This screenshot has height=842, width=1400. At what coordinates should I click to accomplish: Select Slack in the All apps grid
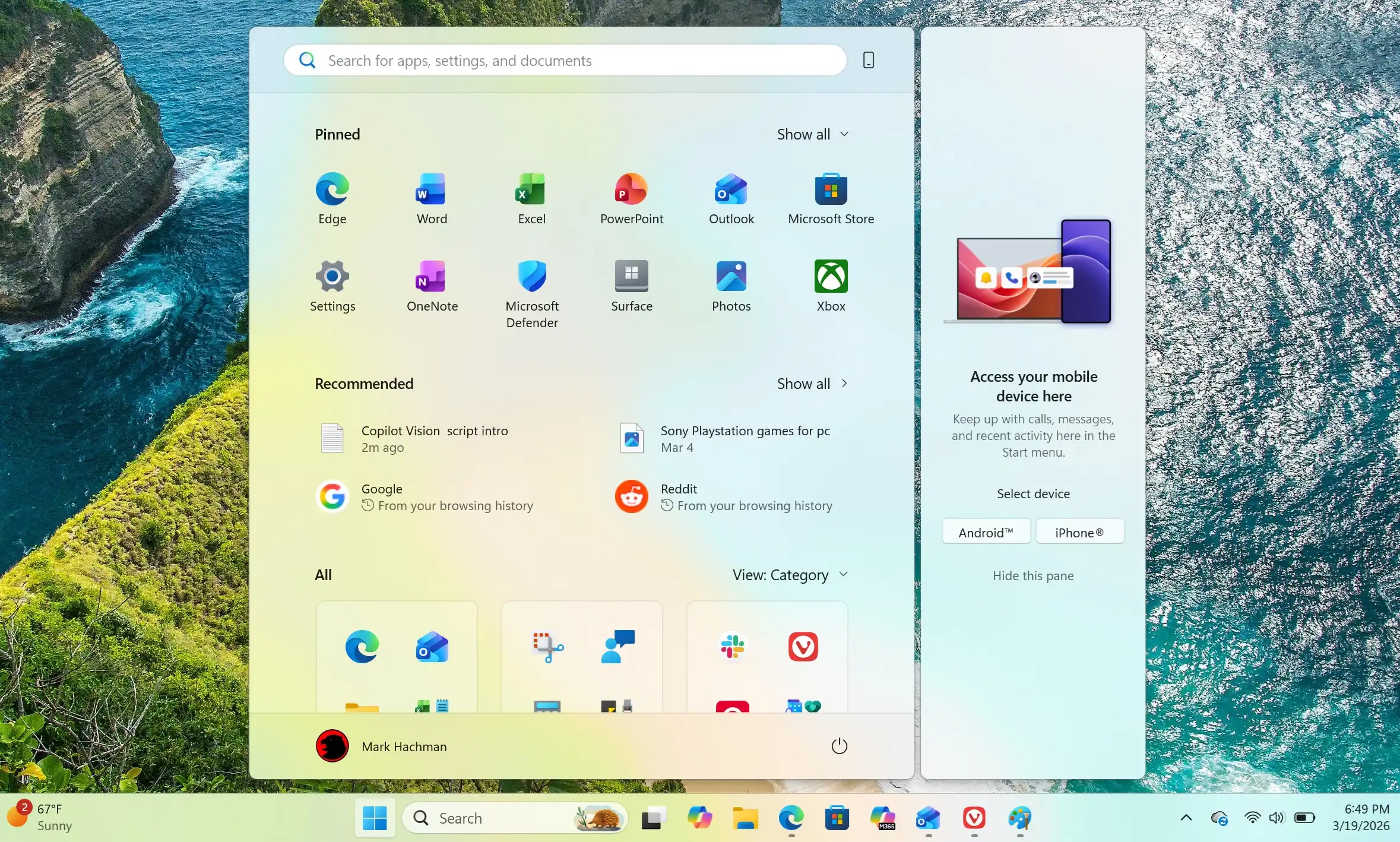[x=731, y=647]
